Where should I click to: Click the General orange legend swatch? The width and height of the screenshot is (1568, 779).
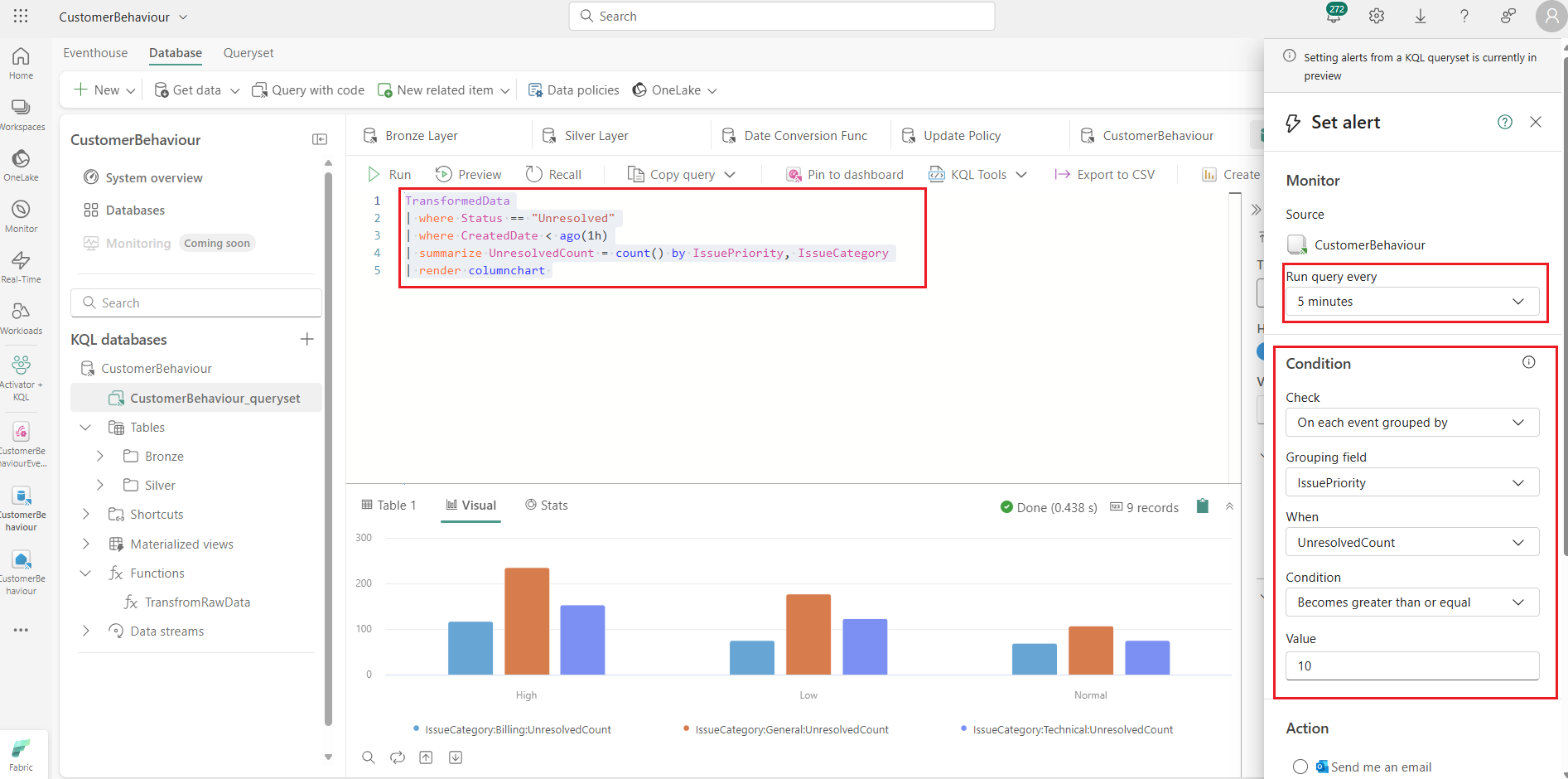pyautogui.click(x=687, y=728)
